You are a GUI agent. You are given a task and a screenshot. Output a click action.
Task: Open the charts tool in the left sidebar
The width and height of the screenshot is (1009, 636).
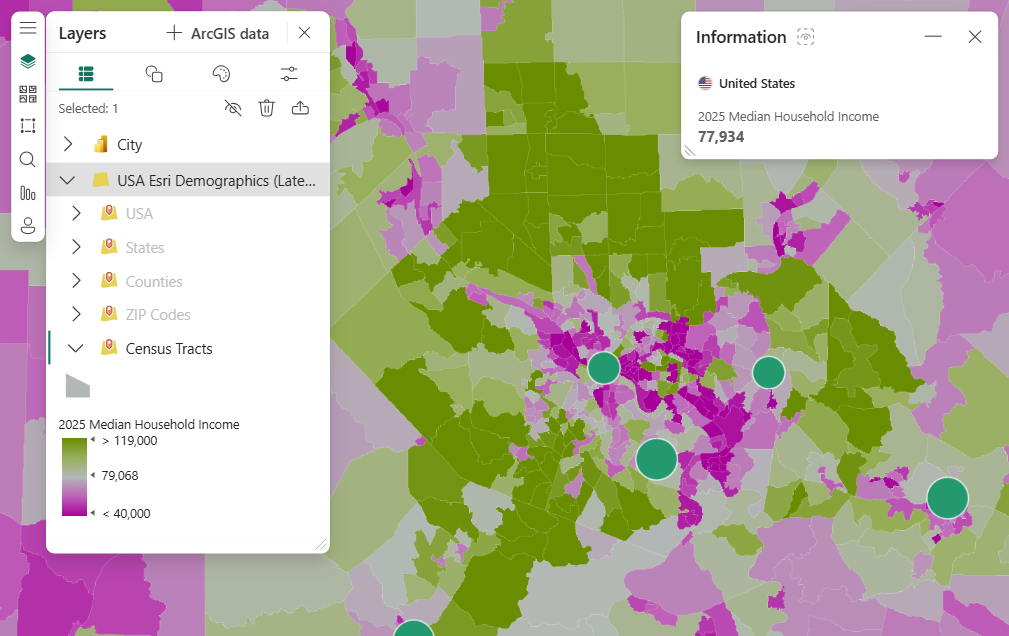pos(27,192)
